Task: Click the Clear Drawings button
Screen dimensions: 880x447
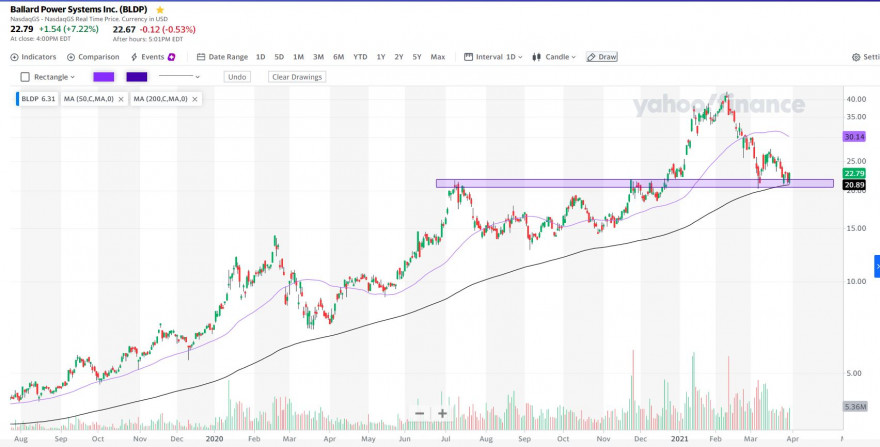Action: click(x=297, y=77)
